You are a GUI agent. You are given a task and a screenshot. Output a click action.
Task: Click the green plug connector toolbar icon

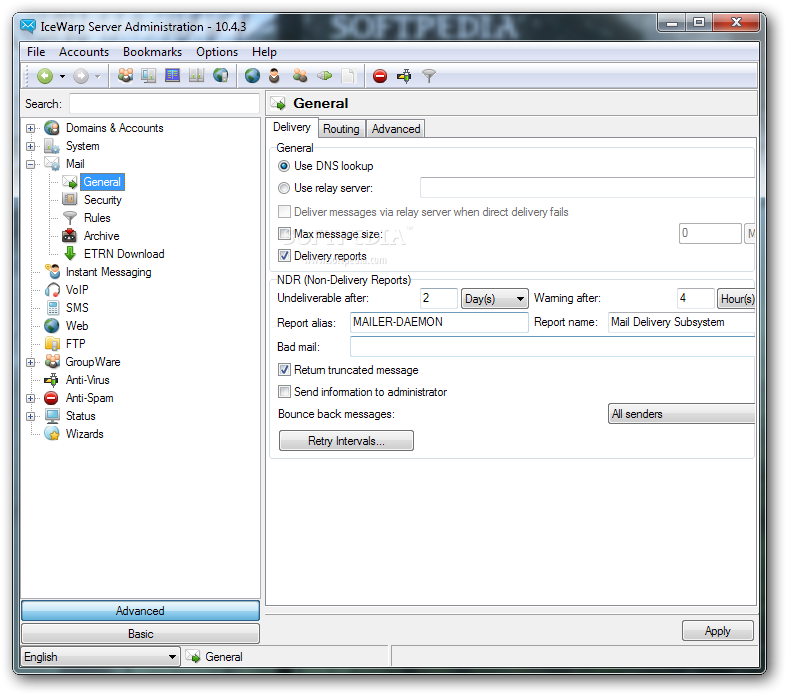[324, 76]
